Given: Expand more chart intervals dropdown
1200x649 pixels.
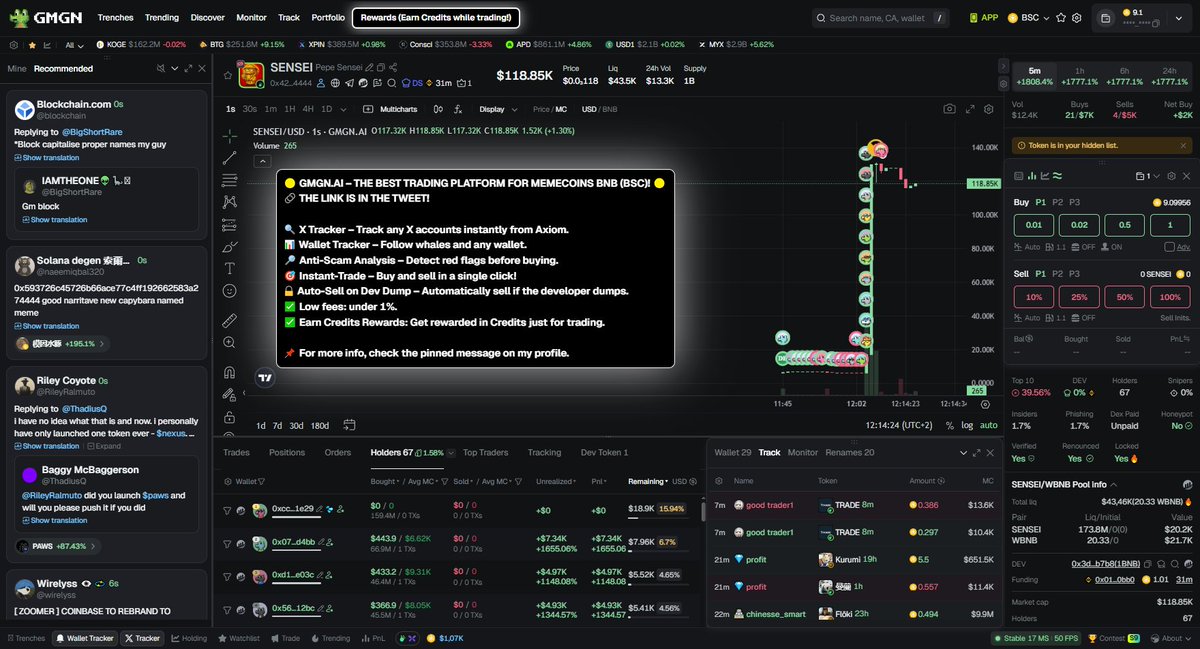Looking at the screenshot, I should (x=343, y=109).
